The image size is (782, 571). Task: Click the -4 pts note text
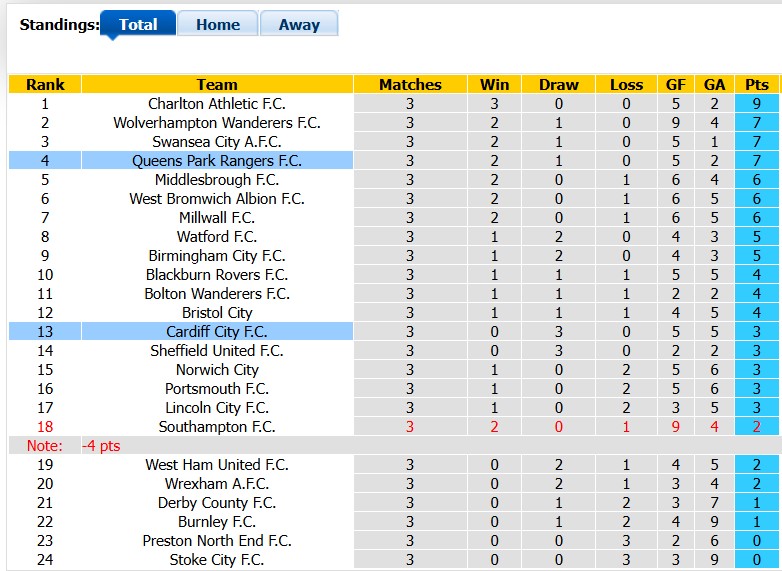(x=101, y=445)
